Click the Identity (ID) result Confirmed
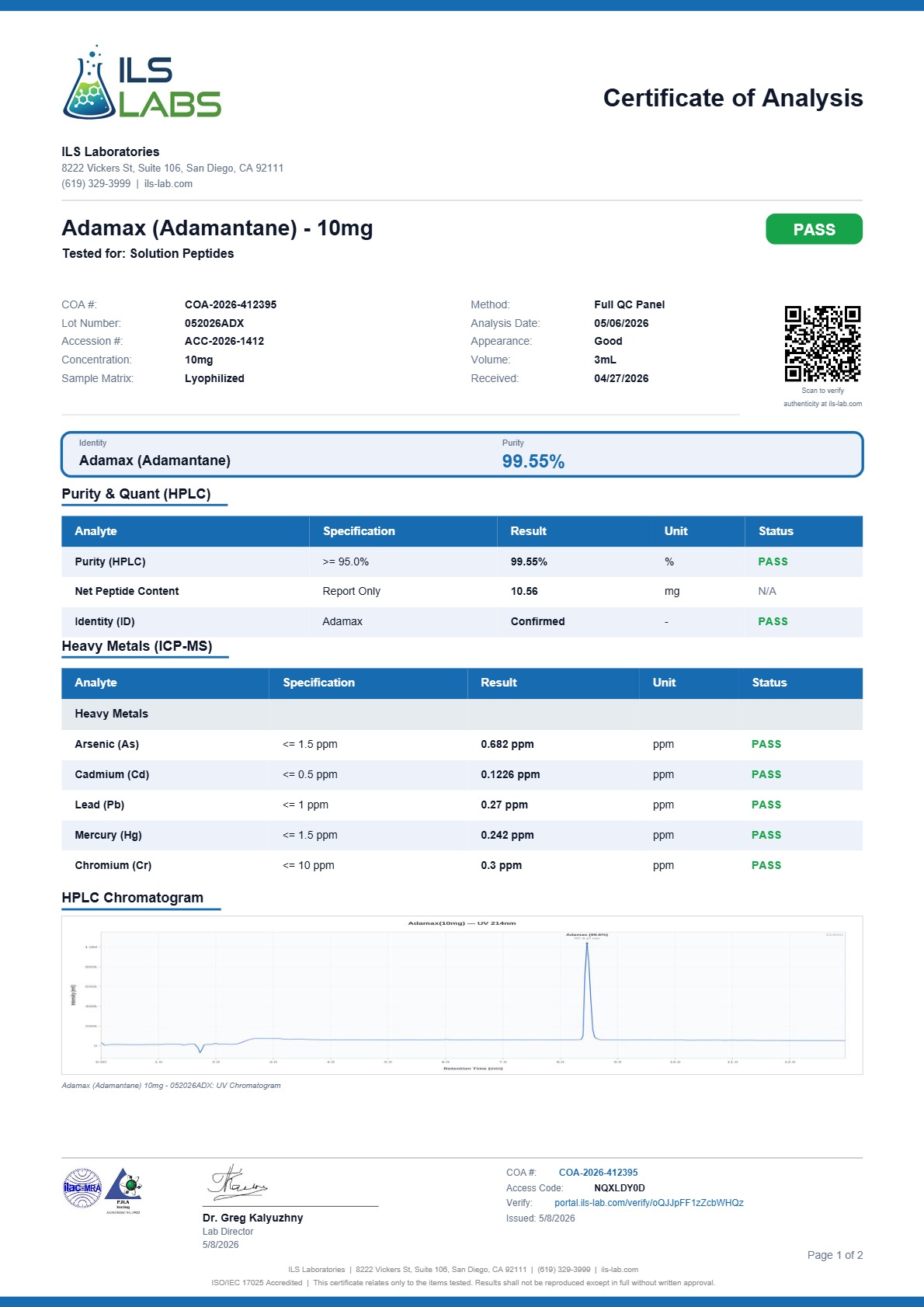924x1307 pixels. click(537, 621)
